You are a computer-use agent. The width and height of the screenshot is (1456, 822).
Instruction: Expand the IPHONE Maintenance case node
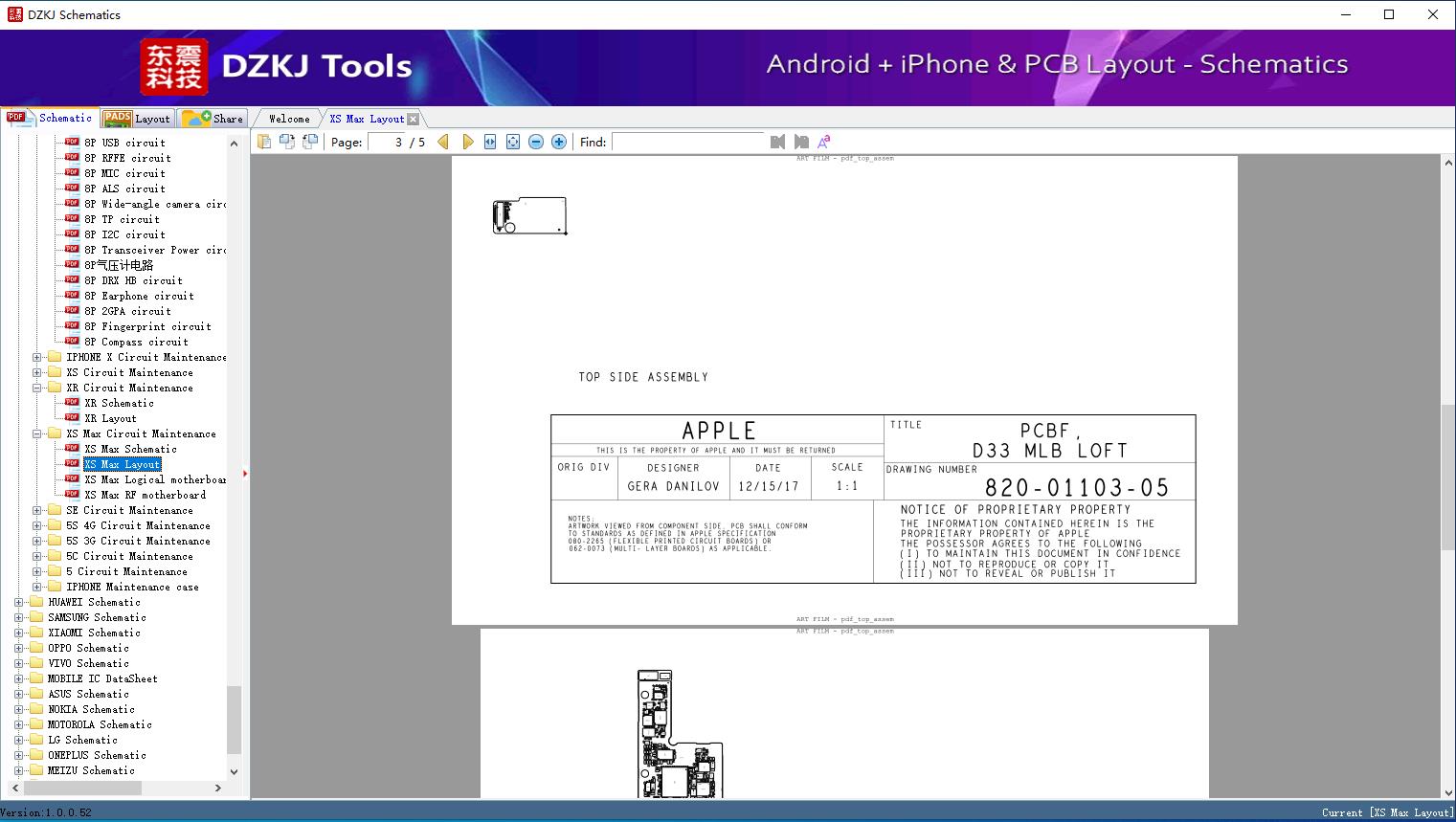37,587
